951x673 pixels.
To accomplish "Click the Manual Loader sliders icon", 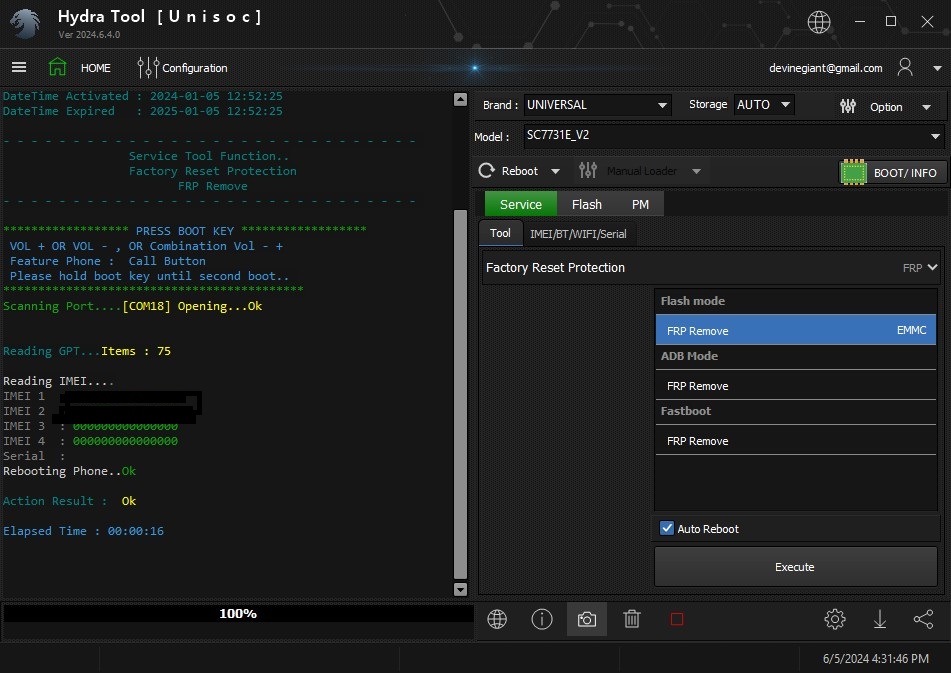I will 588,170.
